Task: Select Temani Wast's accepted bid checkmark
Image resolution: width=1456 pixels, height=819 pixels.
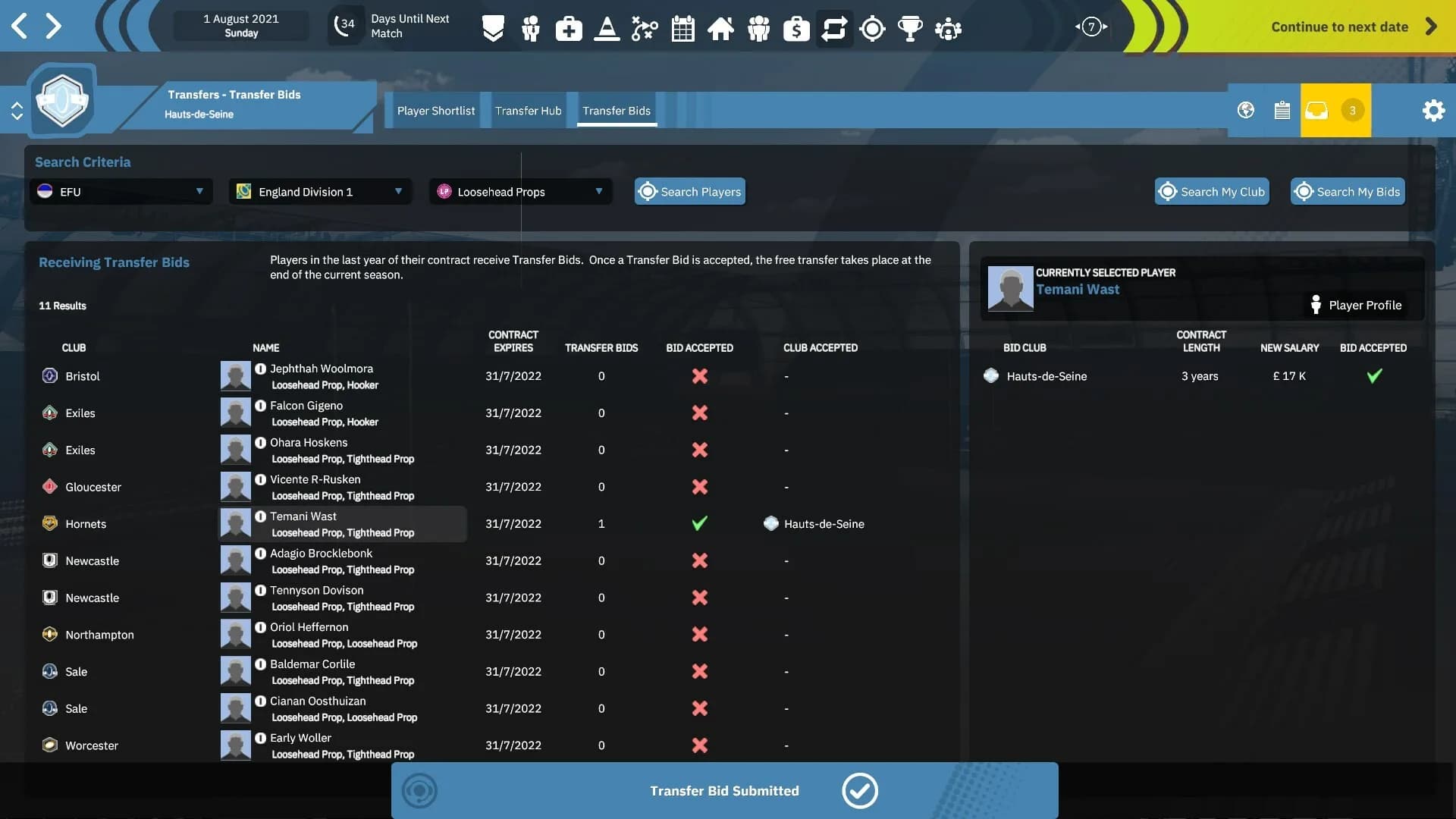Action: (x=699, y=523)
